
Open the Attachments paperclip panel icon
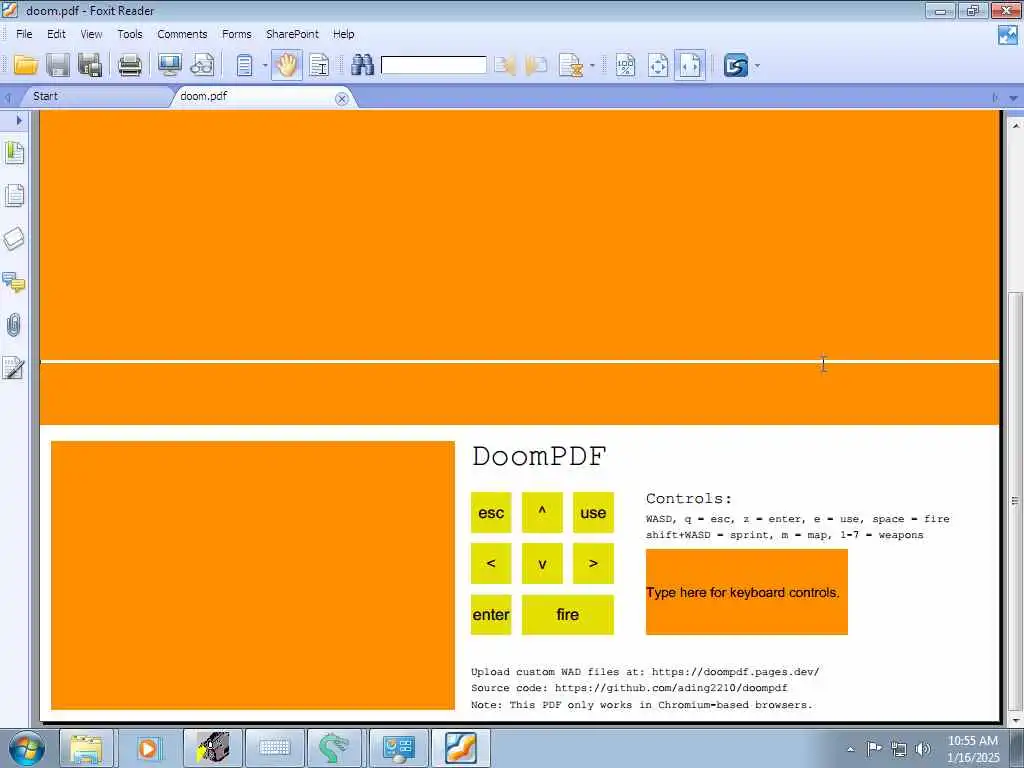[x=14, y=325]
